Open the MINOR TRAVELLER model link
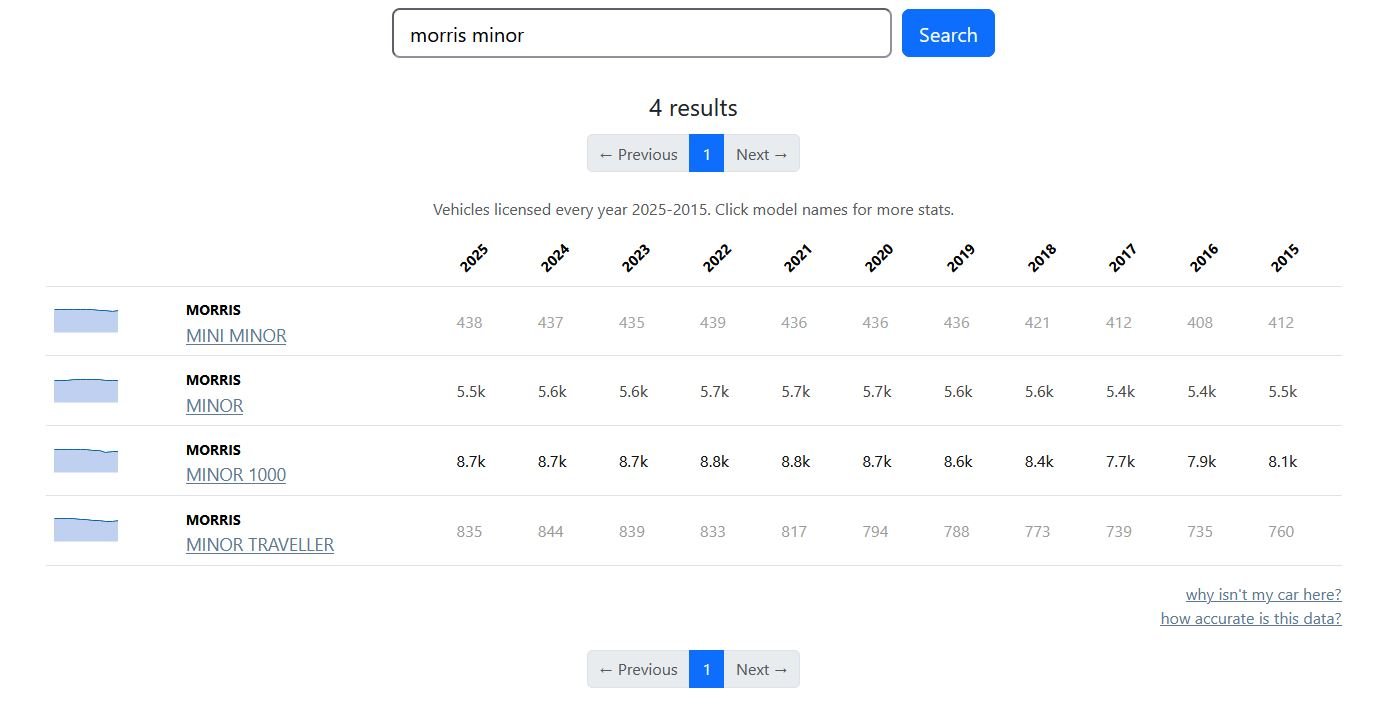 260,545
